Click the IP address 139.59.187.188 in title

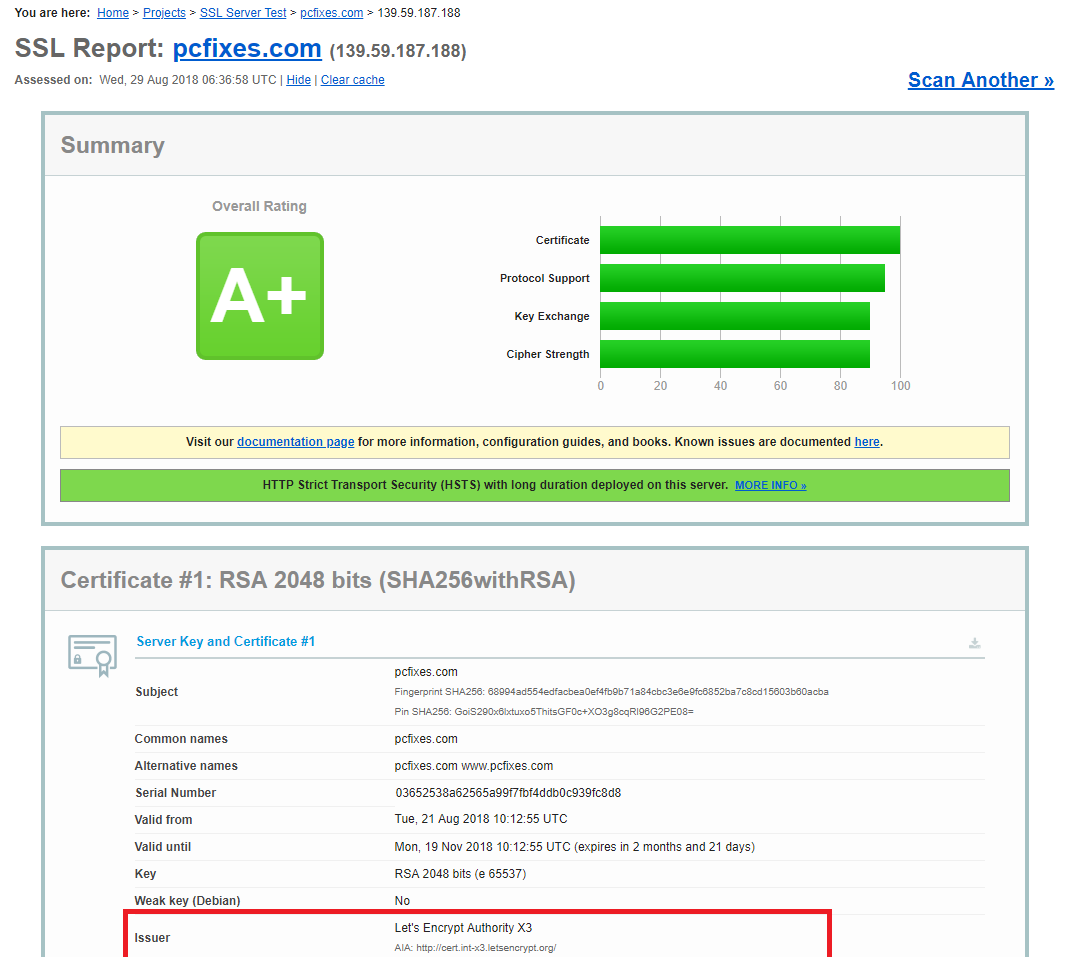tap(397, 51)
